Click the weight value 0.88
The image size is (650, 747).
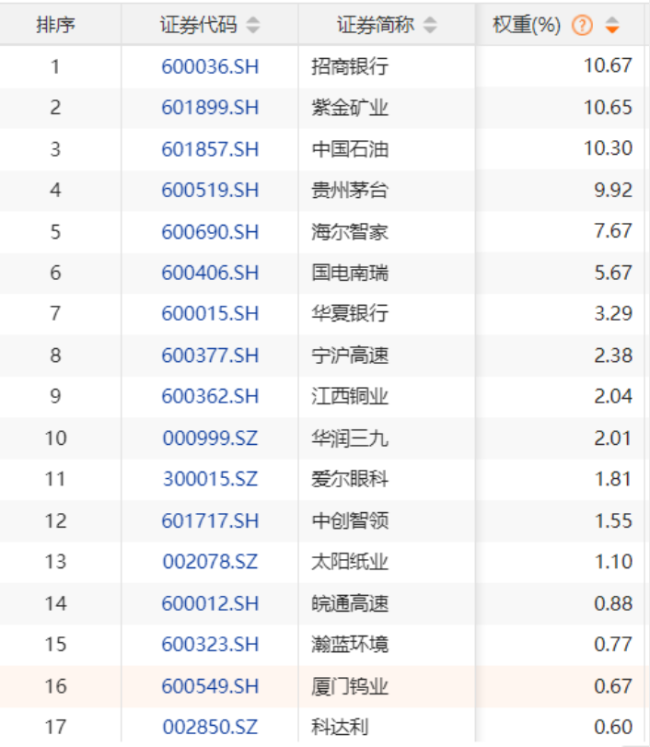(613, 604)
